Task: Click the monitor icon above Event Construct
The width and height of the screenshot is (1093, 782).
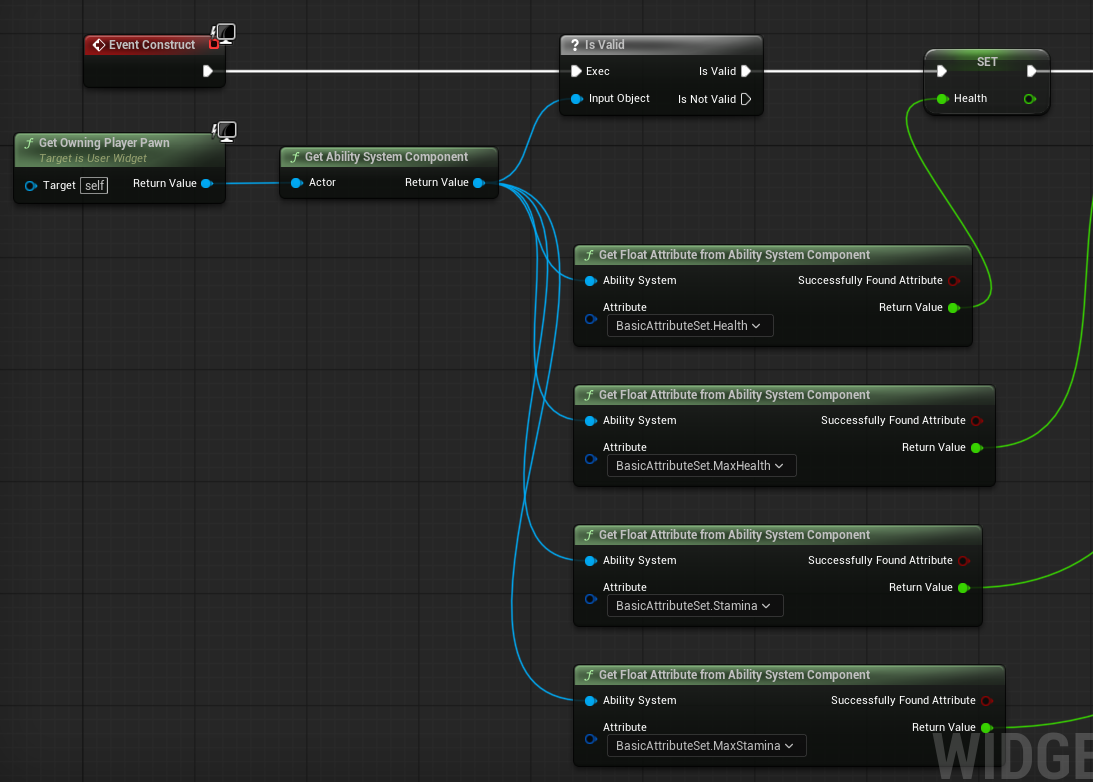Action: 224,33
